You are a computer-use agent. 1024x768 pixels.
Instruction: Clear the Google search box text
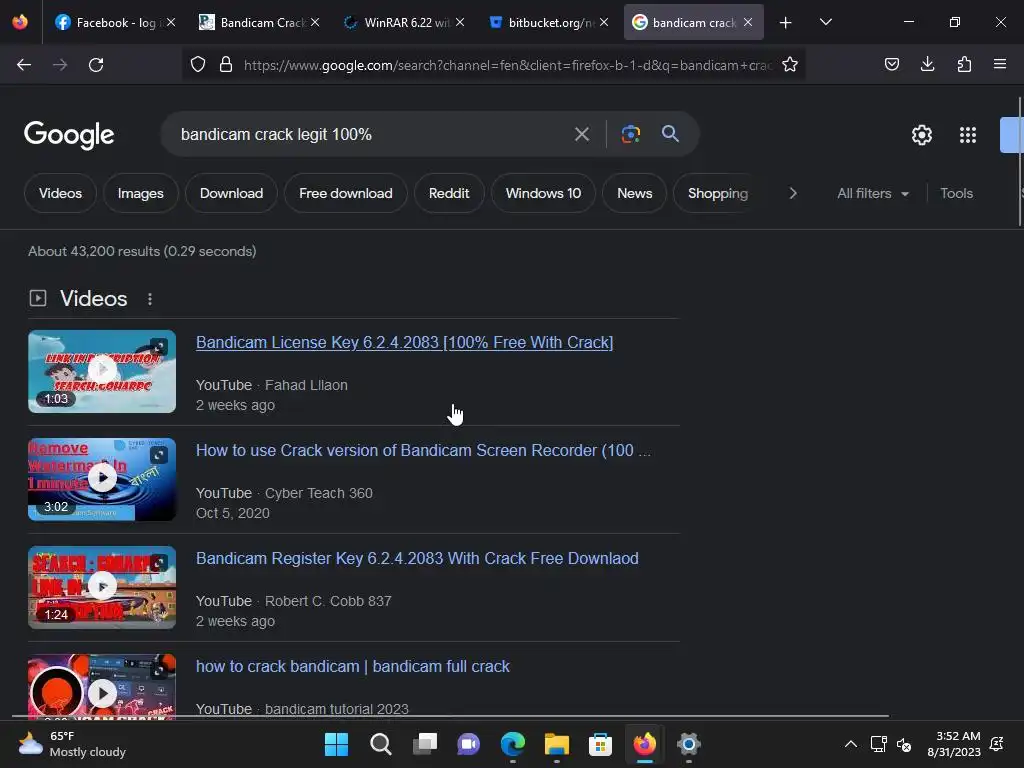581,135
